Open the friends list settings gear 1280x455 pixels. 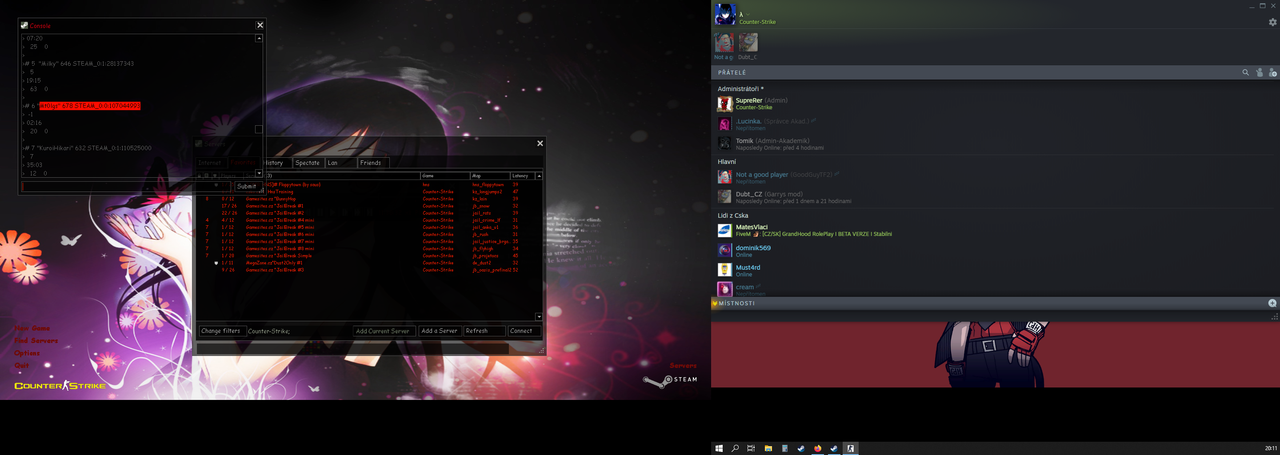tap(1273, 22)
